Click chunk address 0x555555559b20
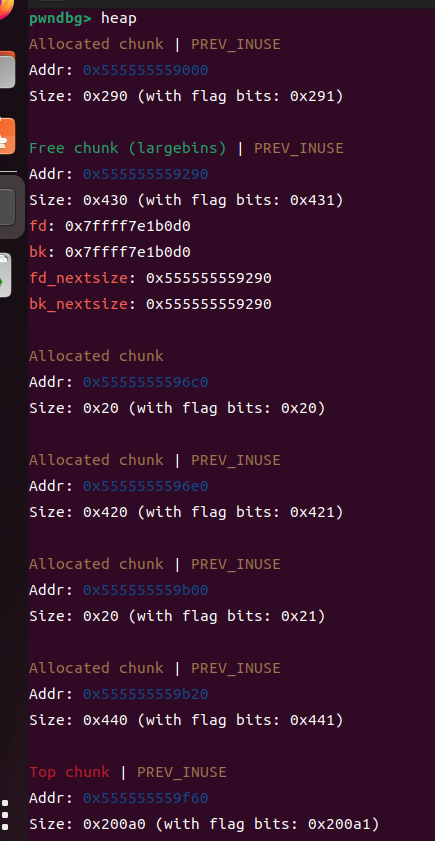 point(145,695)
